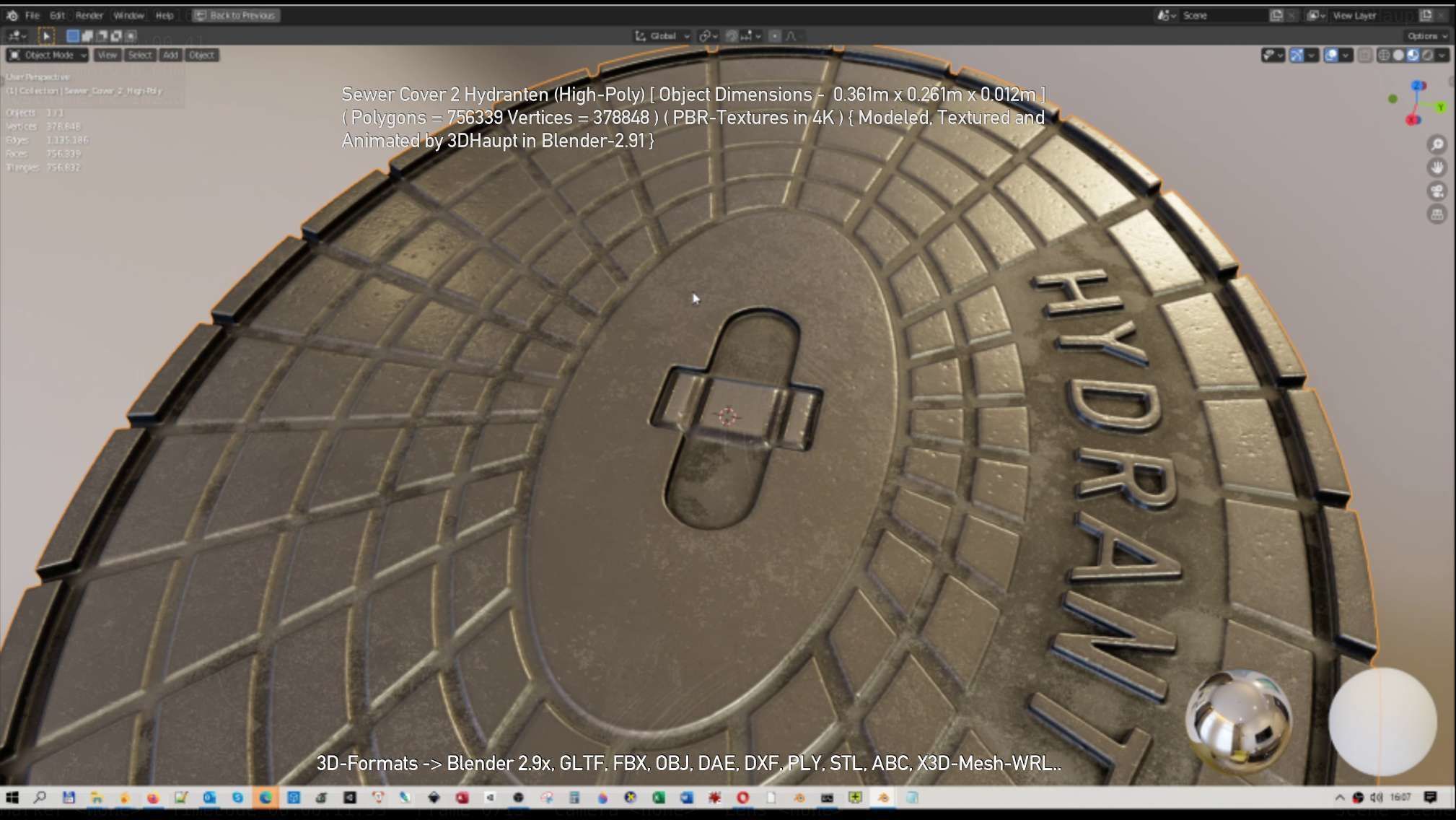Click the Add View Layer icon

pos(1426,15)
